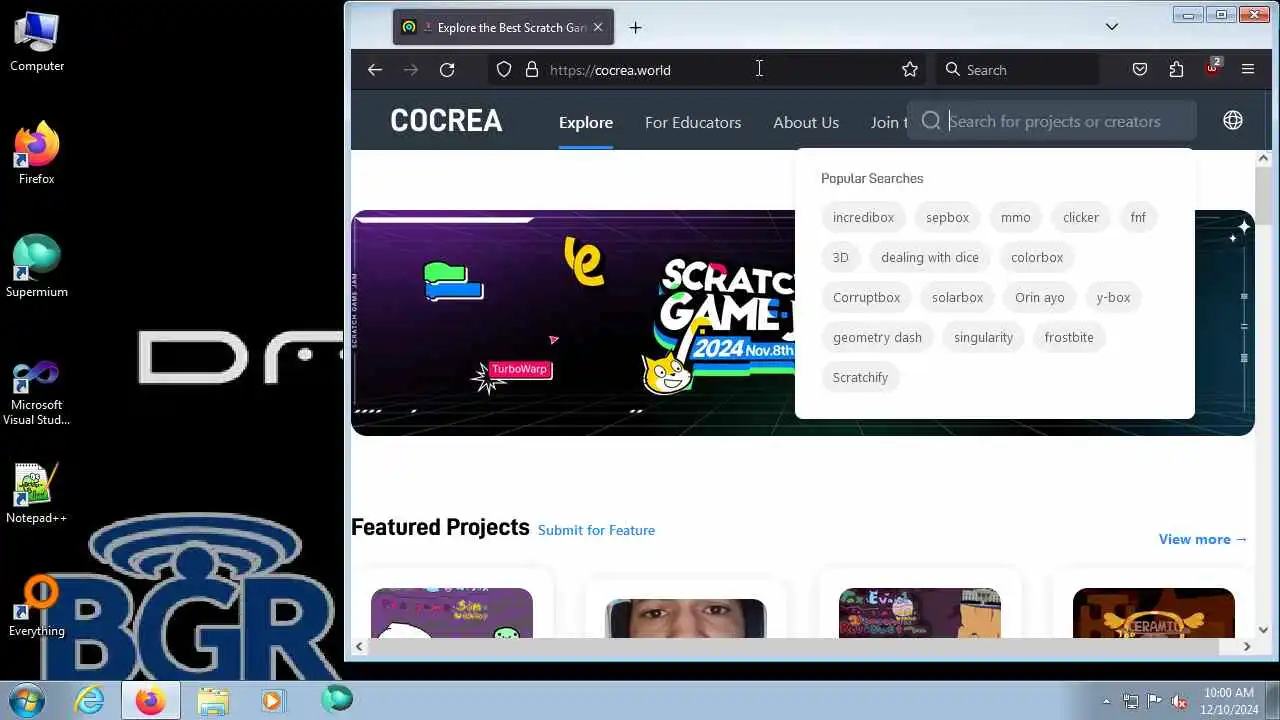Open Supermium from the taskbar
Viewport: 1280px width, 720px height.
[x=337, y=699]
